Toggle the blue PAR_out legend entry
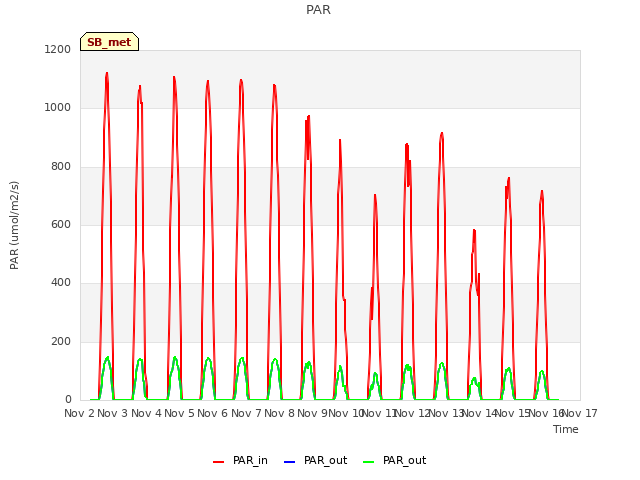This screenshot has height=480, width=640. [x=315, y=460]
